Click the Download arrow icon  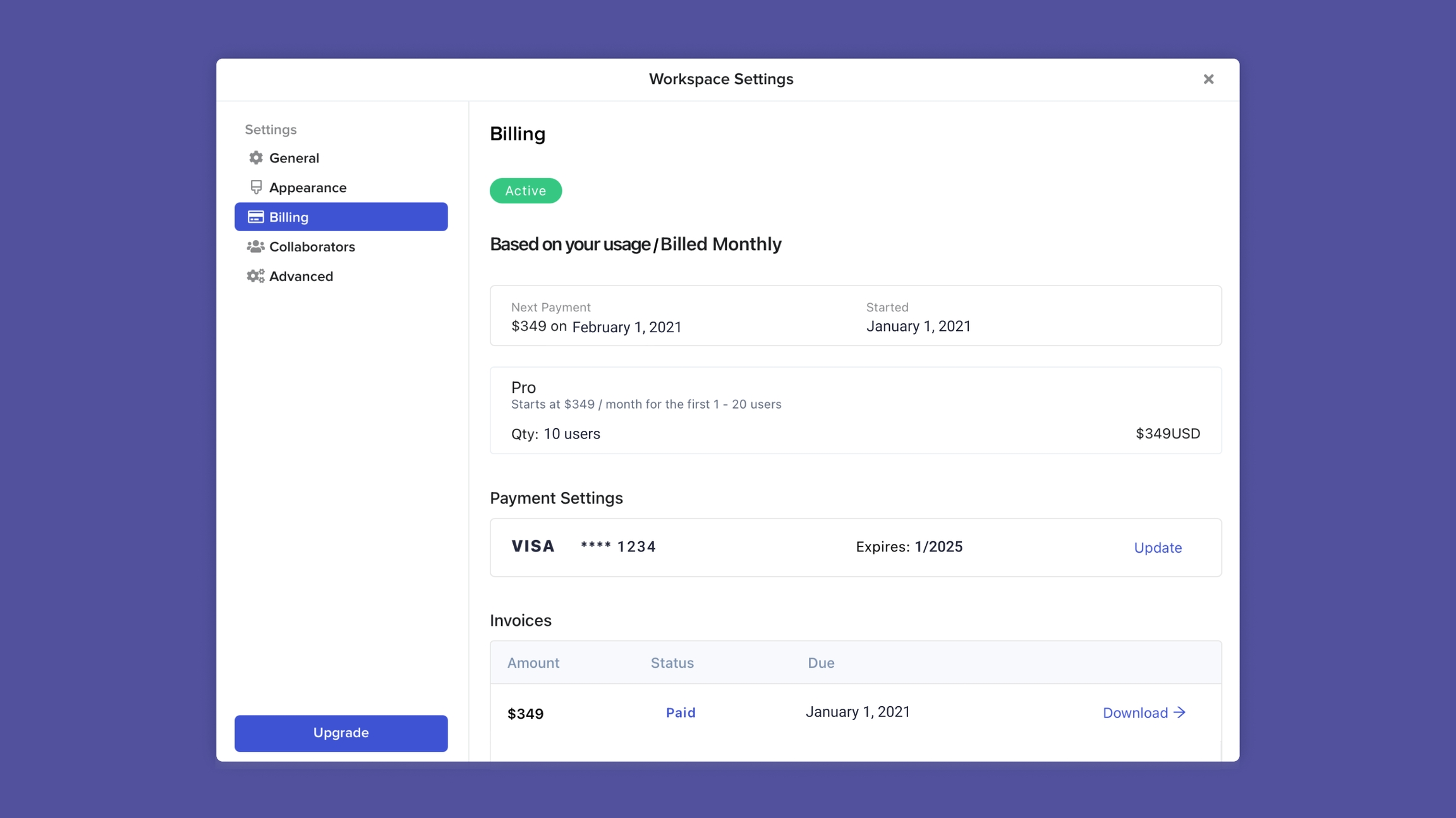click(x=1179, y=713)
